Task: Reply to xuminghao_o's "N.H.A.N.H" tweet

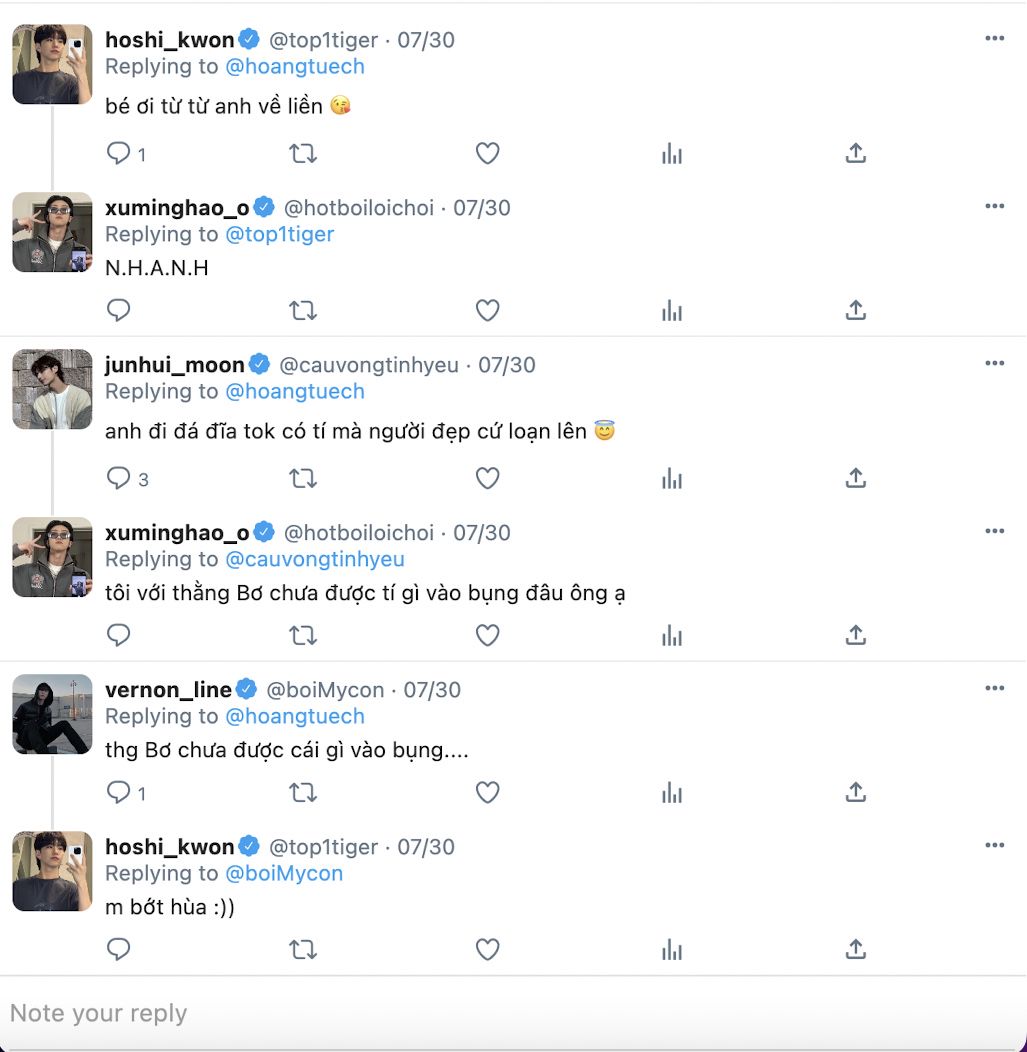Action: pyautogui.click(x=119, y=310)
